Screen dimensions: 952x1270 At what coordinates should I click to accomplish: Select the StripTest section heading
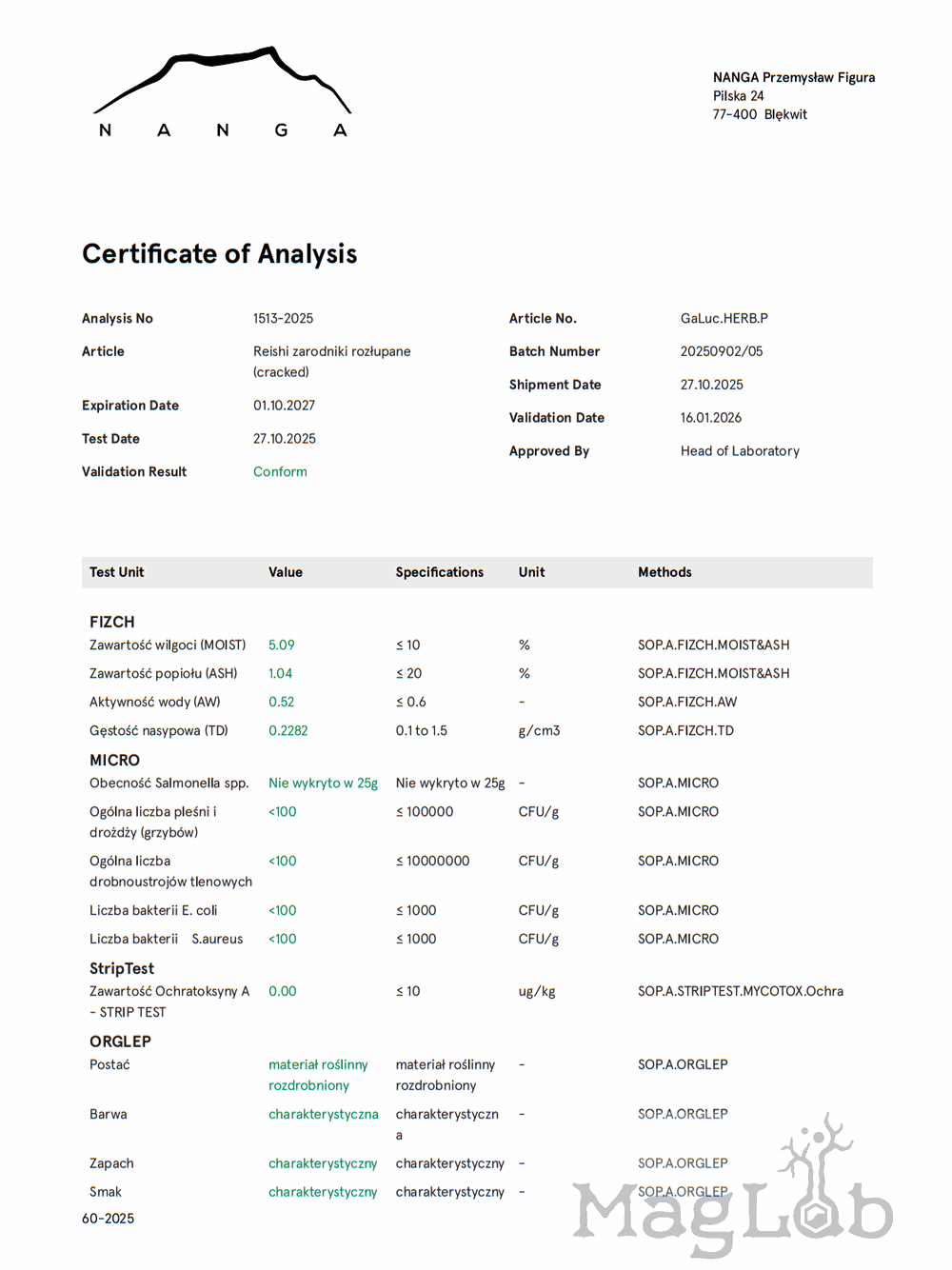click(122, 968)
